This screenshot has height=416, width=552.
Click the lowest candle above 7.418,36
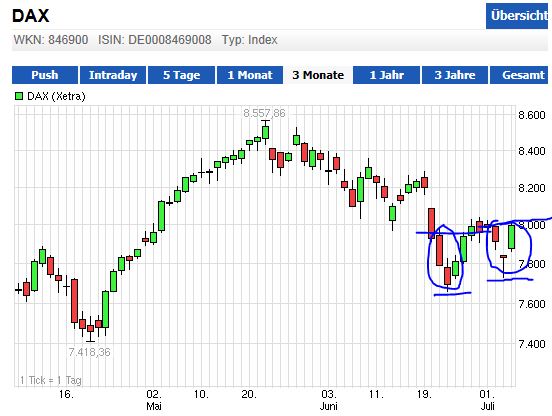pos(90,328)
